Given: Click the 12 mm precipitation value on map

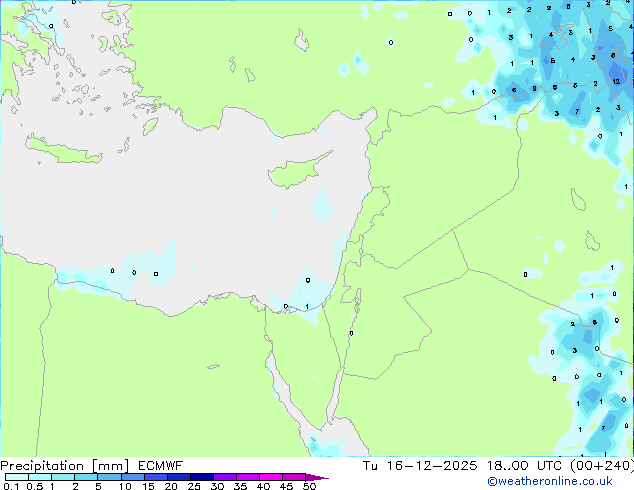Looking at the screenshot, I should [616, 82].
